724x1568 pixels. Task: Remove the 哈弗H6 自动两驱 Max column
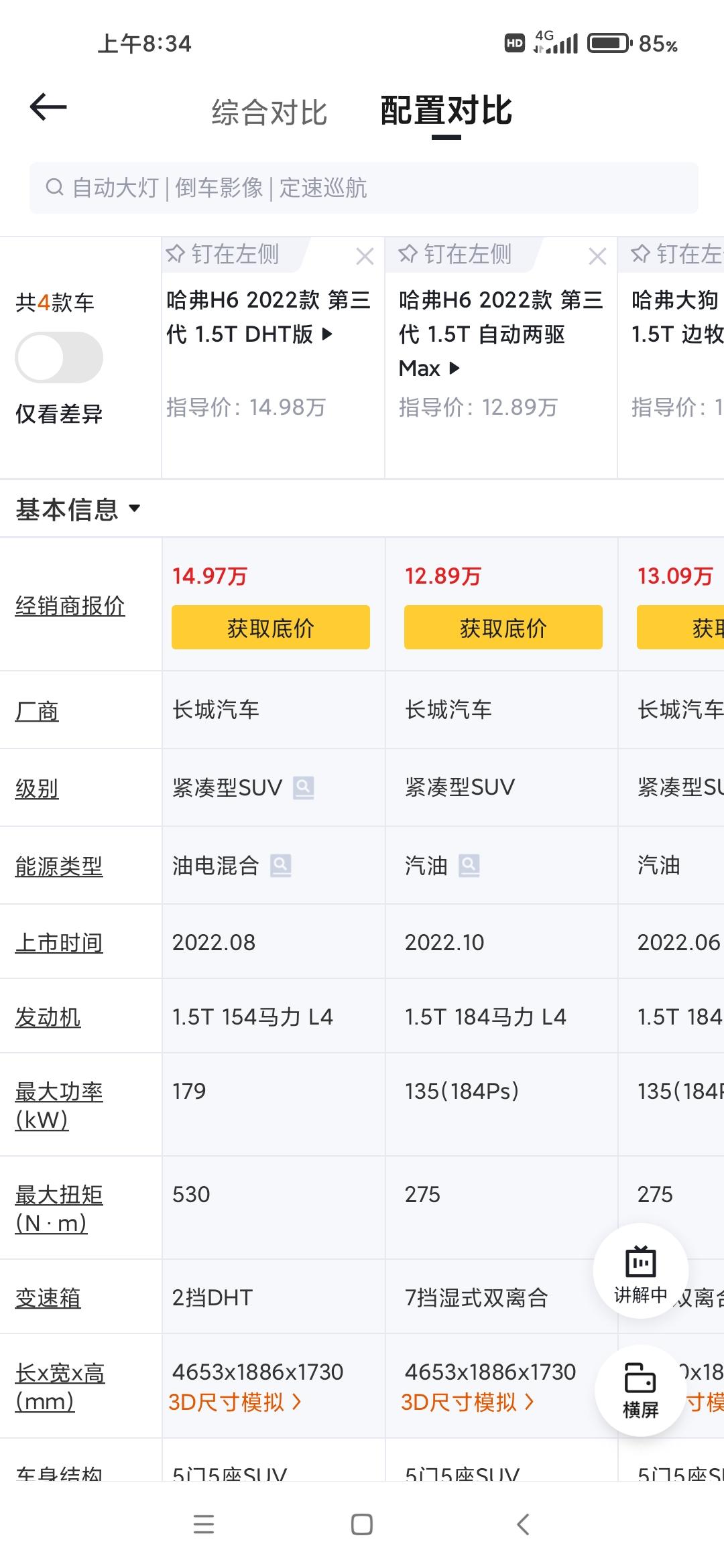(597, 256)
